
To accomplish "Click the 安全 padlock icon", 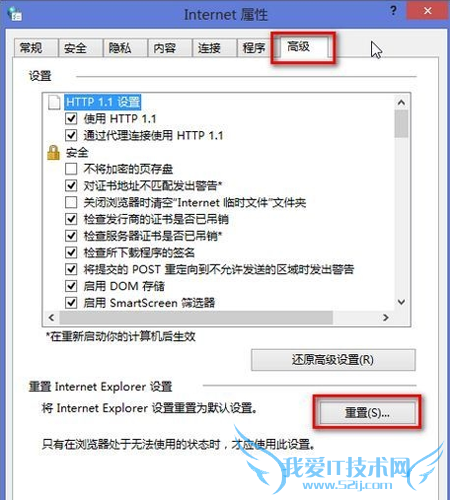I will (53, 153).
